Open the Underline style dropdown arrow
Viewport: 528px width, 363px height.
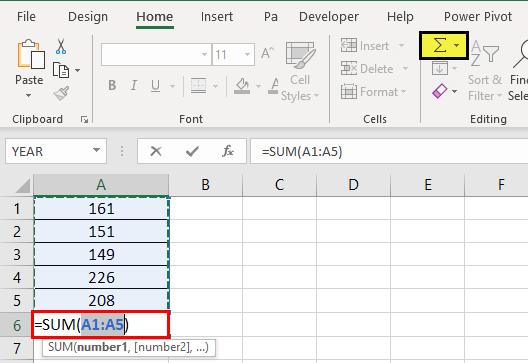pyautogui.click(x=172, y=86)
